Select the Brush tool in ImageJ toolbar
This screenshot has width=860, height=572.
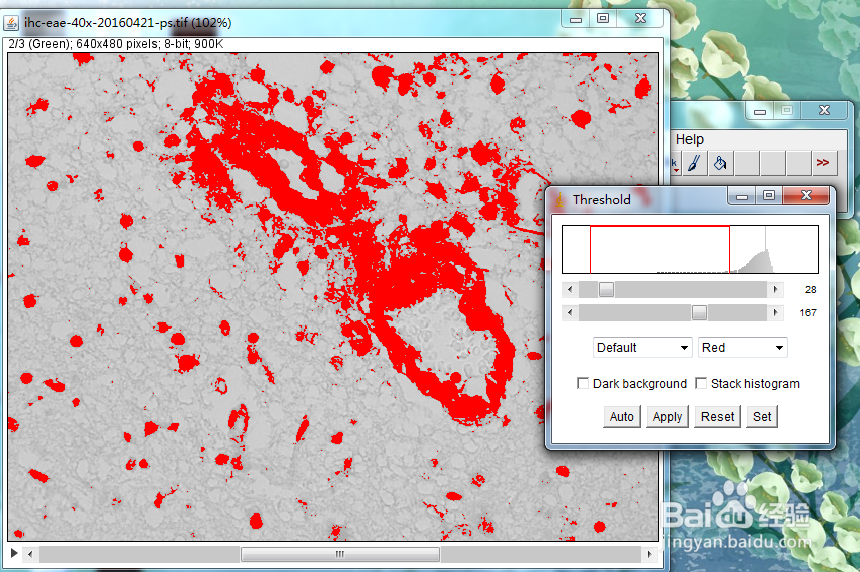click(693, 163)
